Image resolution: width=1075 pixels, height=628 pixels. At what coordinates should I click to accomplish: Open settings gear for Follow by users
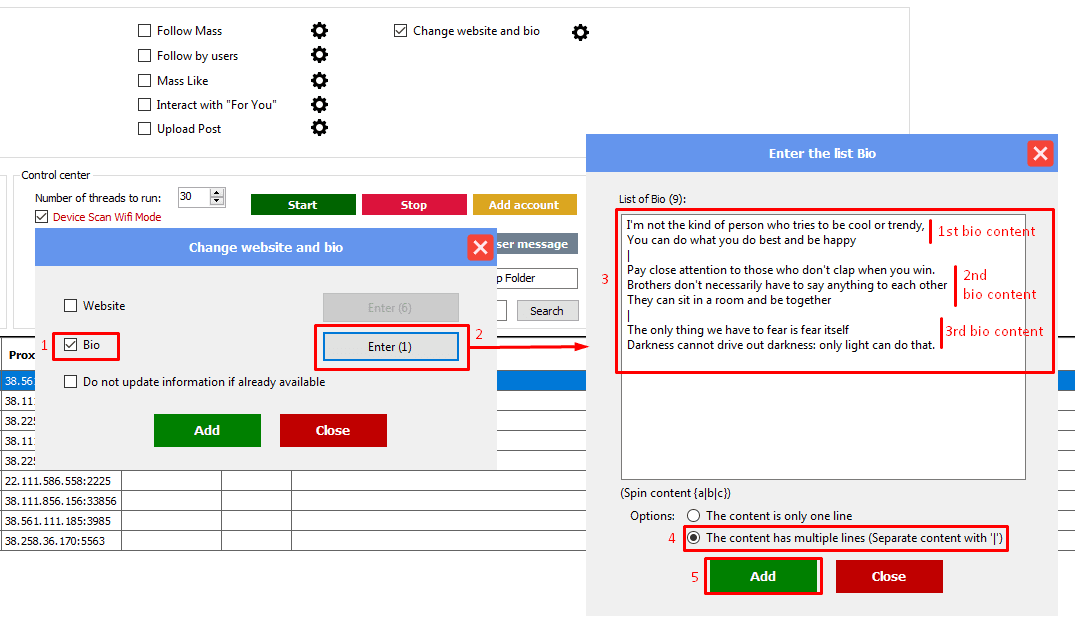coord(319,55)
